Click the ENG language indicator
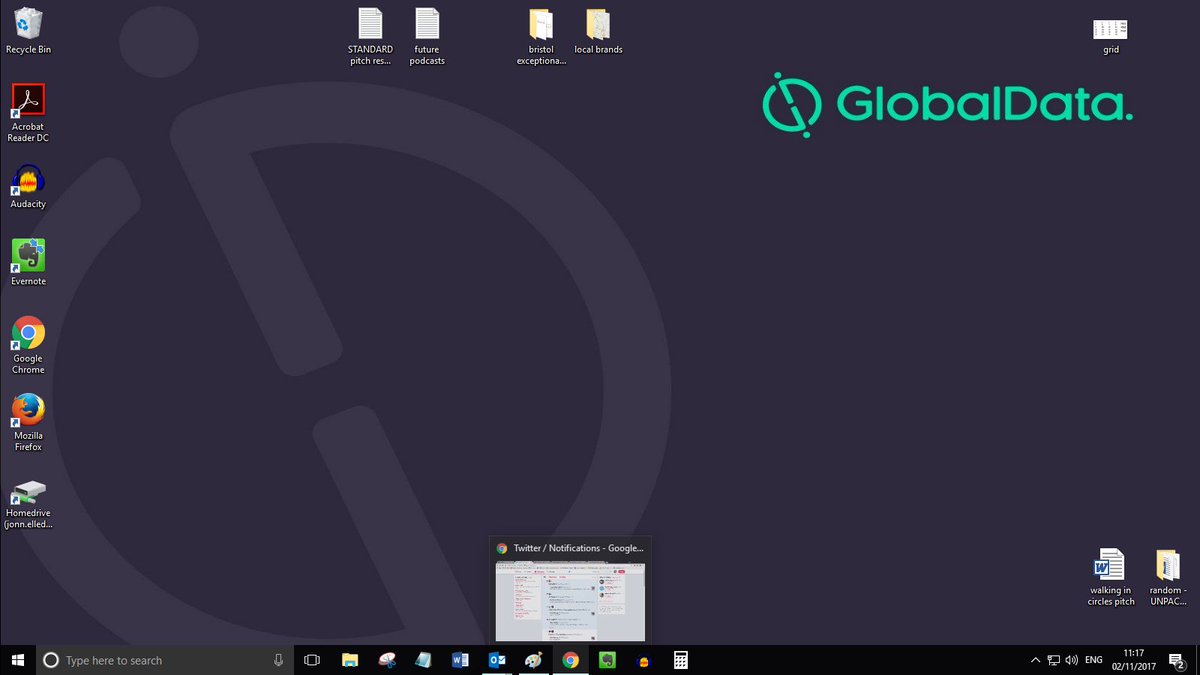The height and width of the screenshot is (675, 1200). pos(1094,660)
